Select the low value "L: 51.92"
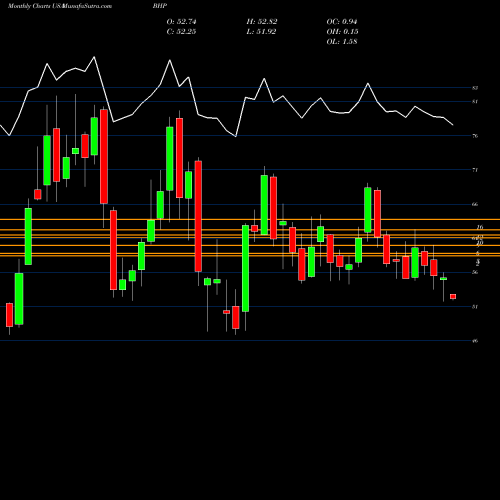Screen dimensions: 500x500 coord(261,32)
